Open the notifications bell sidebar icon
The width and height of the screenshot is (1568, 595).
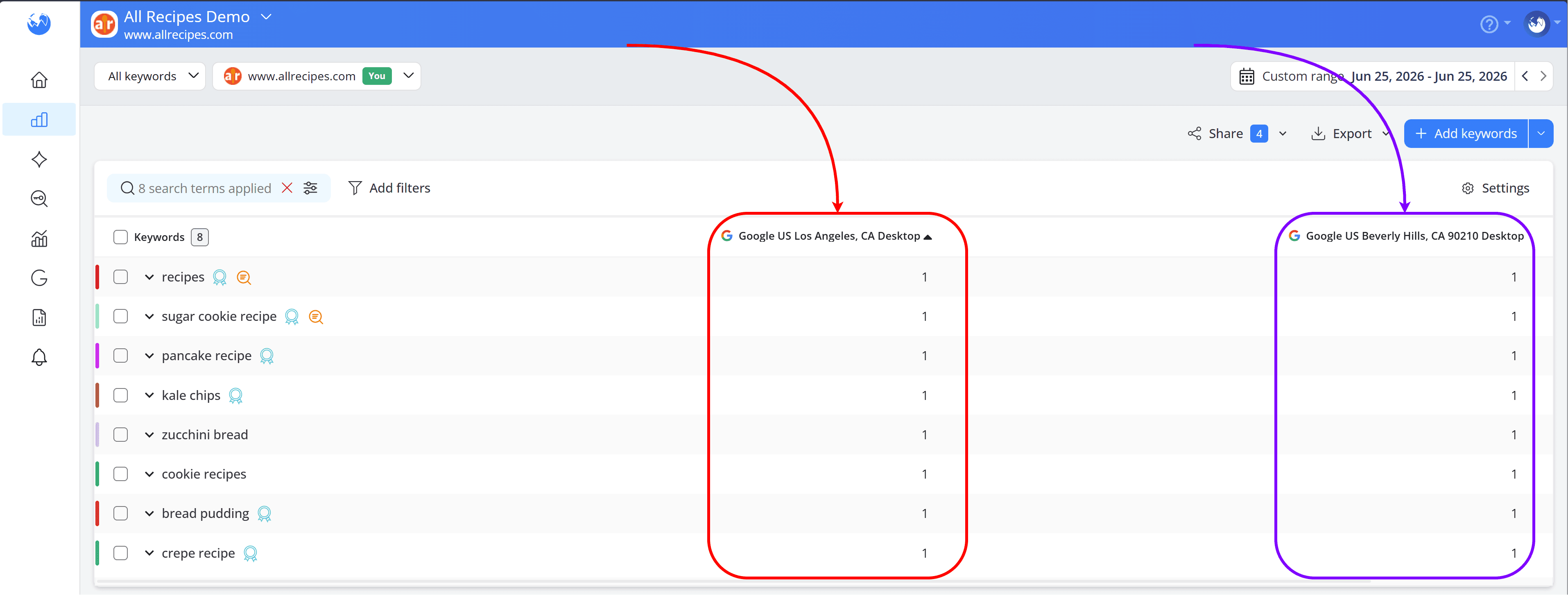pyautogui.click(x=39, y=357)
